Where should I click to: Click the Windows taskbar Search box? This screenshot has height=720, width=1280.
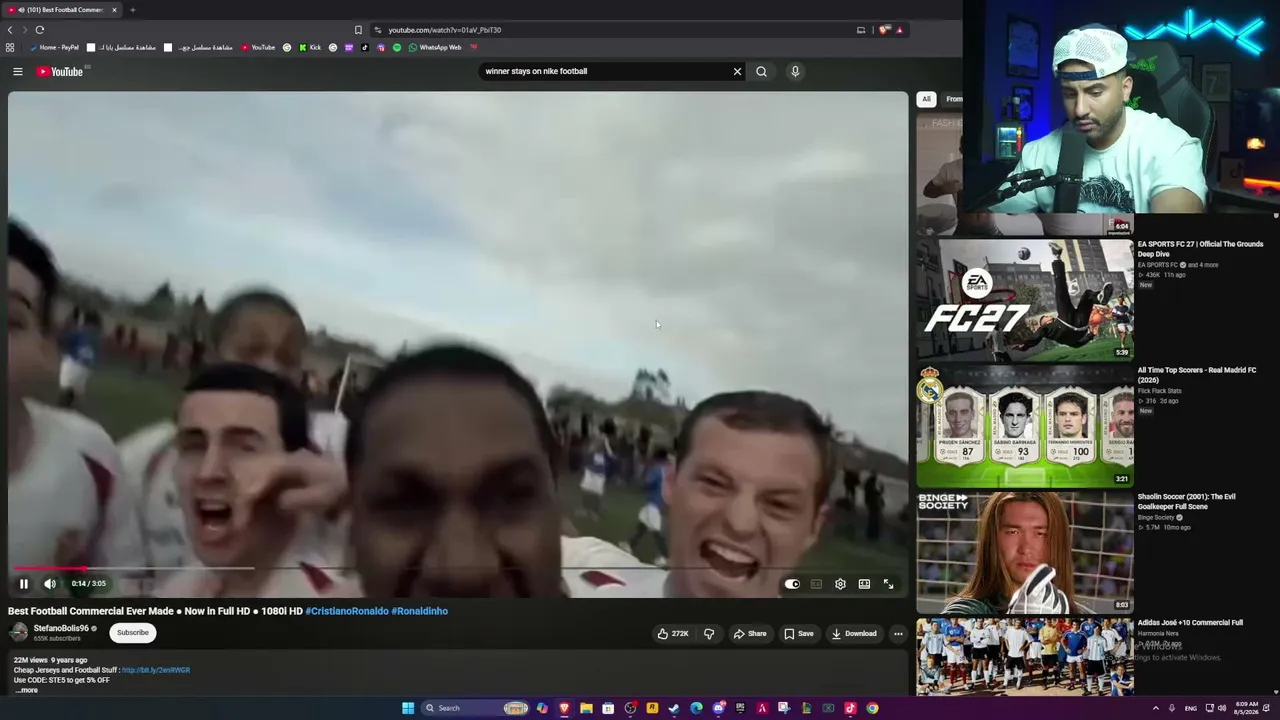(475, 708)
